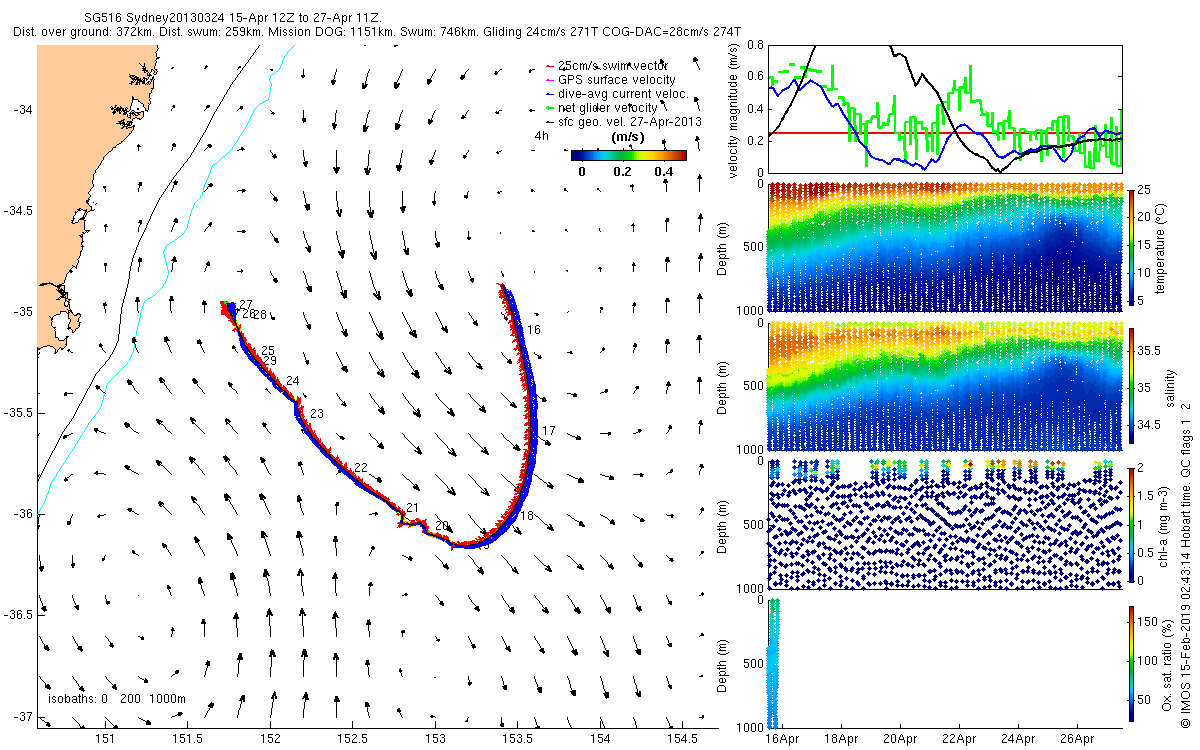Click day marker '18' on the glider track
The image size is (1200, 750).
[527, 515]
